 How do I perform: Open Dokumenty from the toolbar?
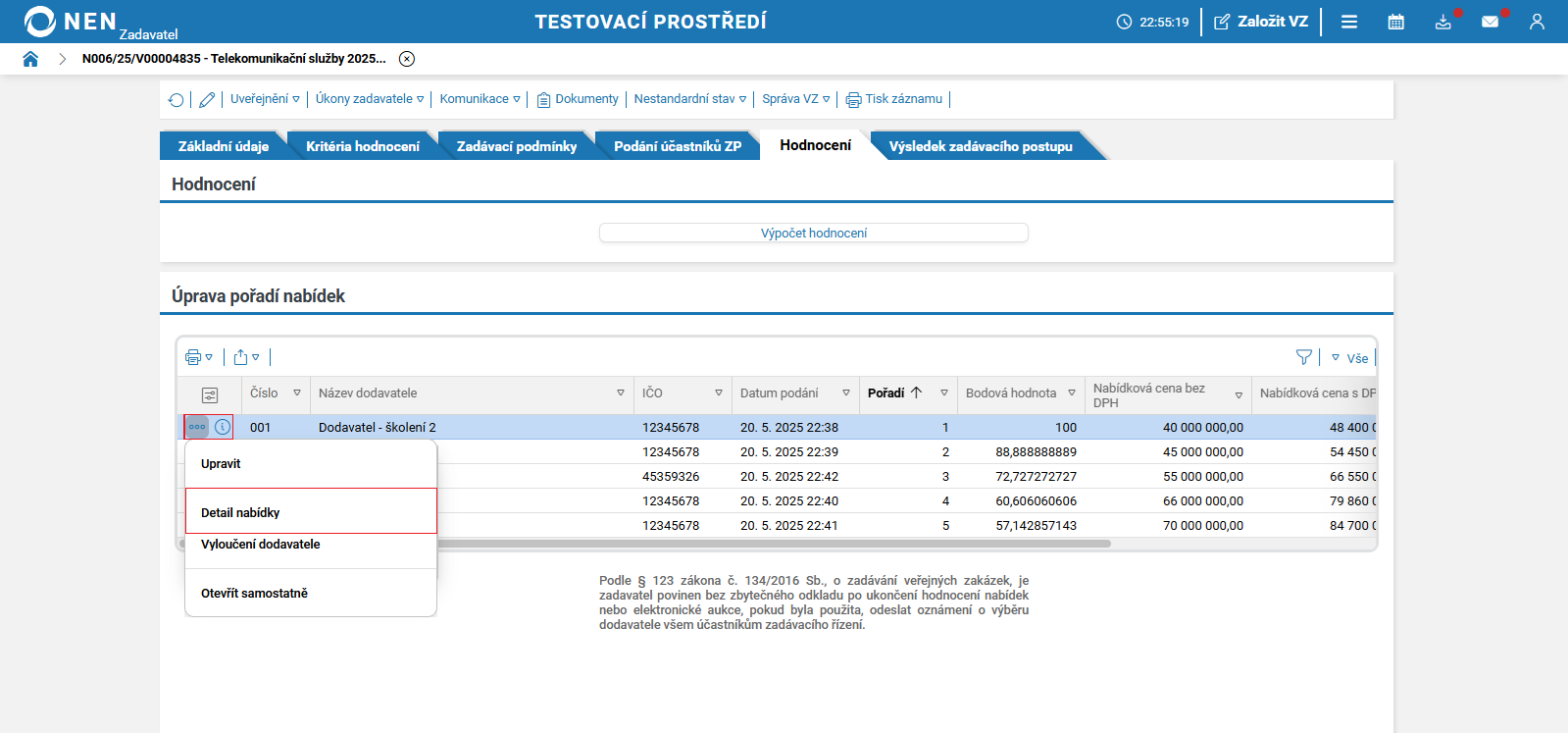tap(578, 99)
